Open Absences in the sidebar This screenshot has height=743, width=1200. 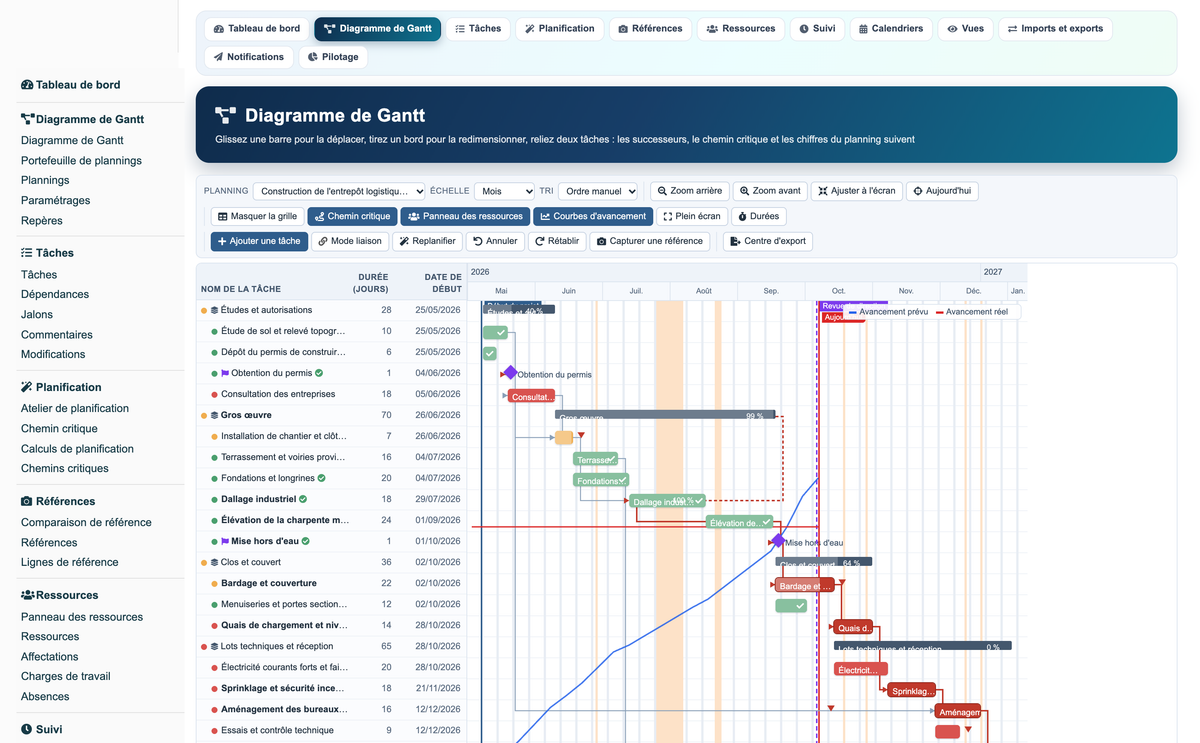[45, 696]
